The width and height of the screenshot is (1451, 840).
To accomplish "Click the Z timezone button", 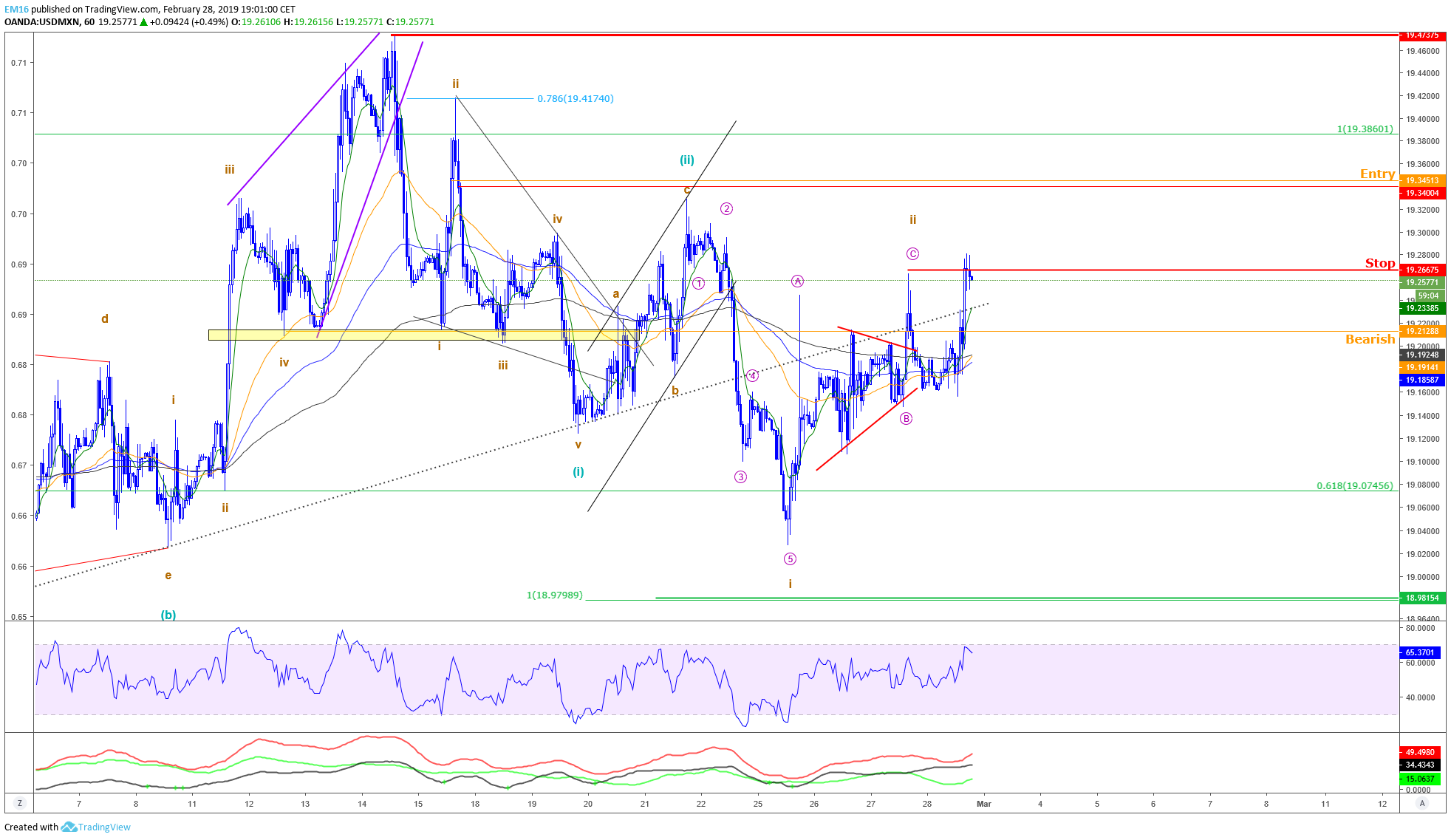I will coord(20,803).
